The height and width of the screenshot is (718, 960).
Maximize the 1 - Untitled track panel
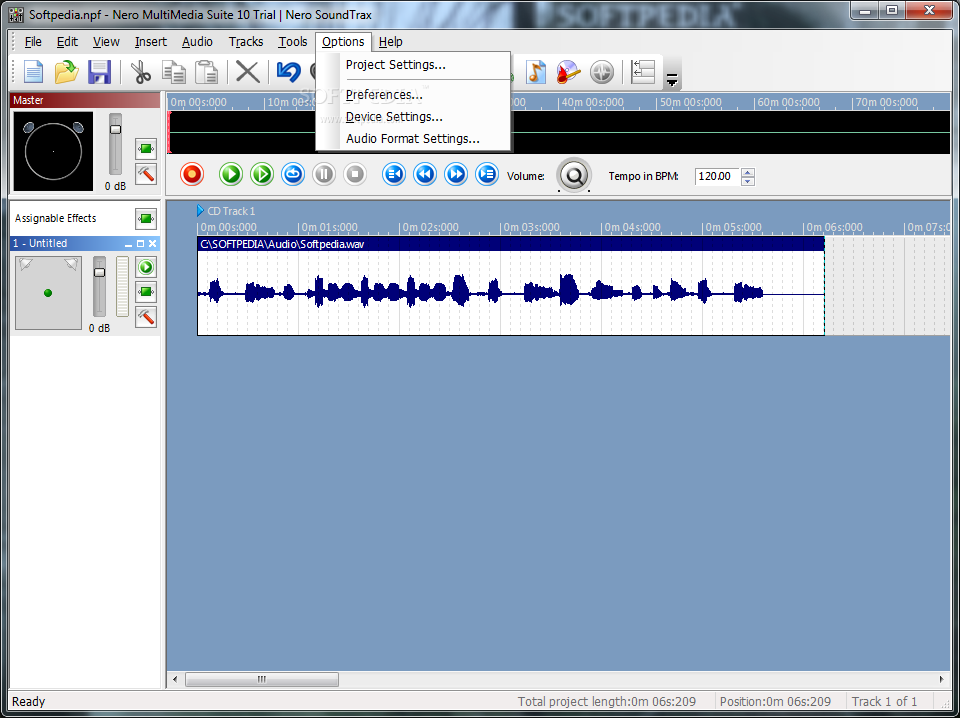pyautogui.click(x=140, y=244)
